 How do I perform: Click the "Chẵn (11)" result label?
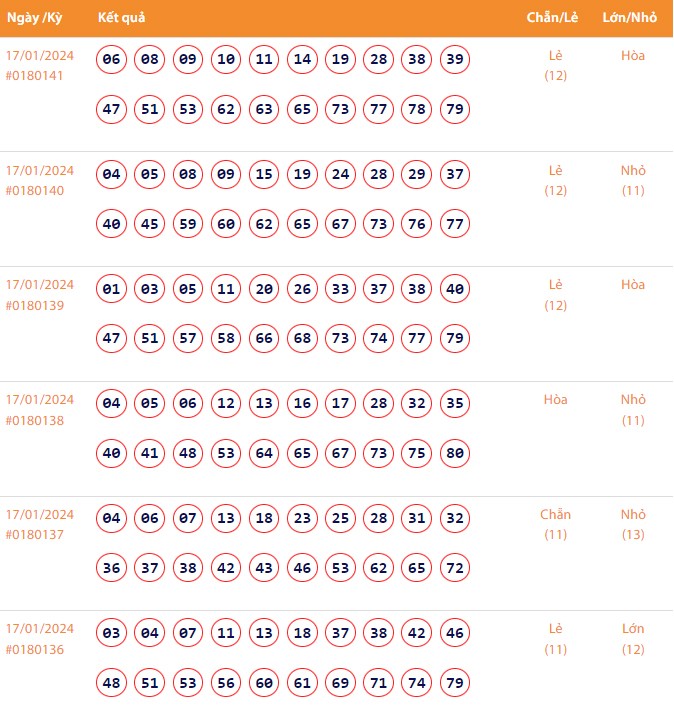click(555, 524)
